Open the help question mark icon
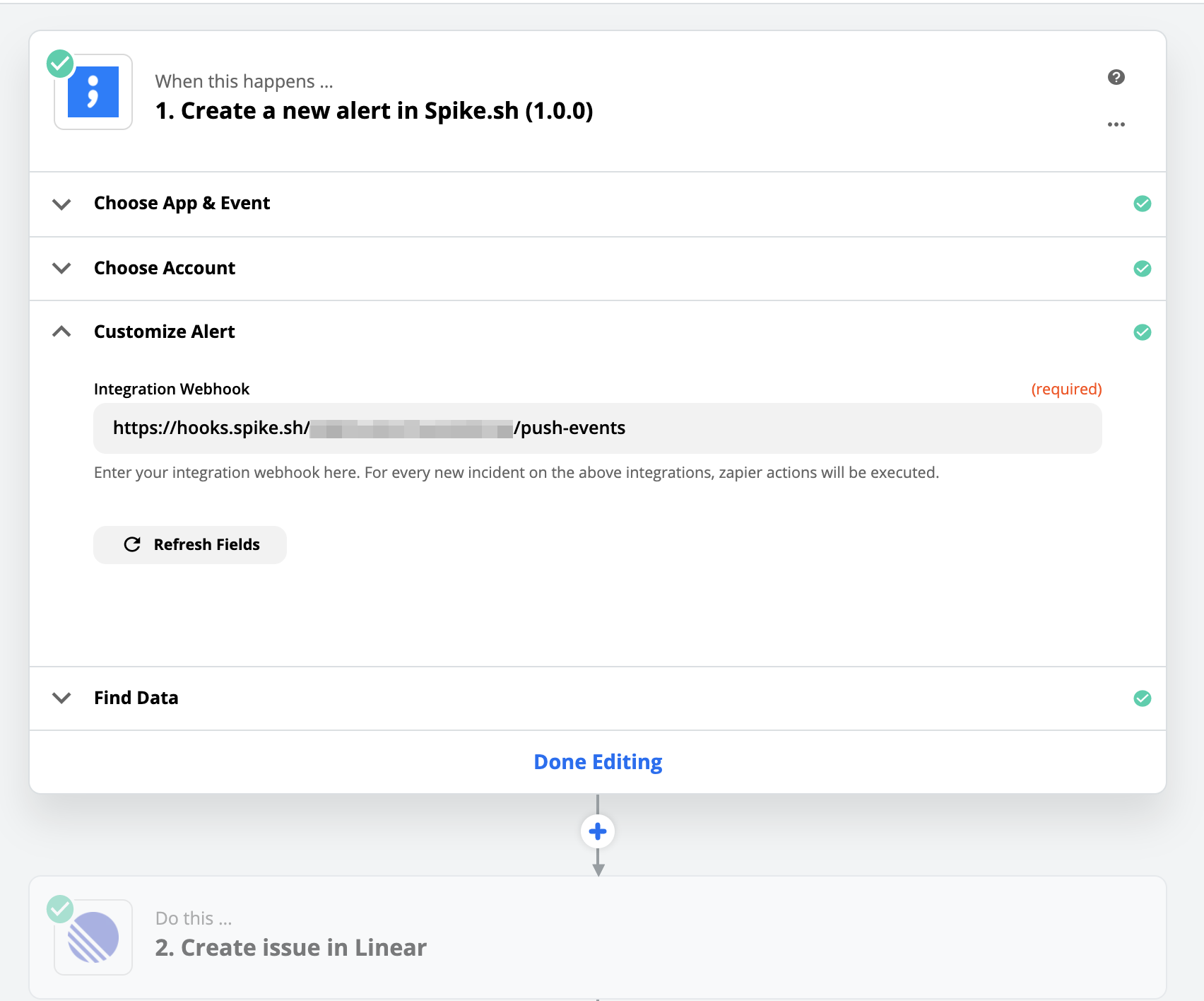Image resolution: width=1204 pixels, height=1001 pixels. 1116,77
